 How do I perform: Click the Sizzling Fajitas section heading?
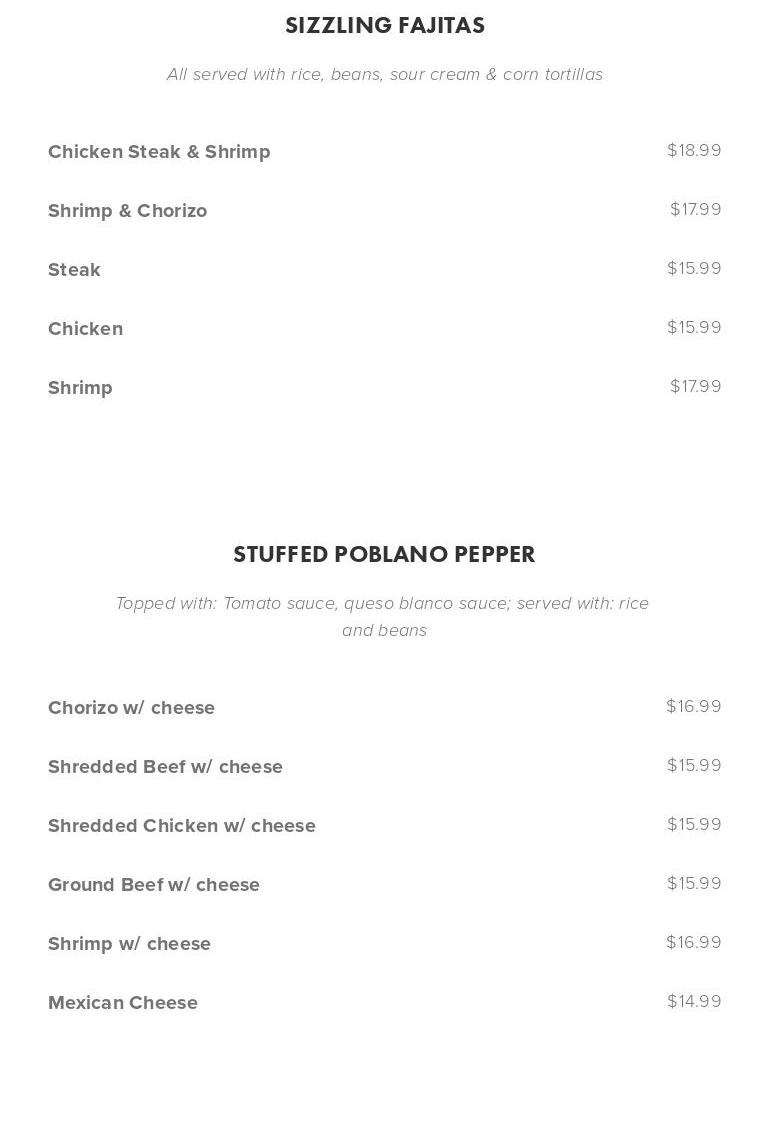click(385, 26)
